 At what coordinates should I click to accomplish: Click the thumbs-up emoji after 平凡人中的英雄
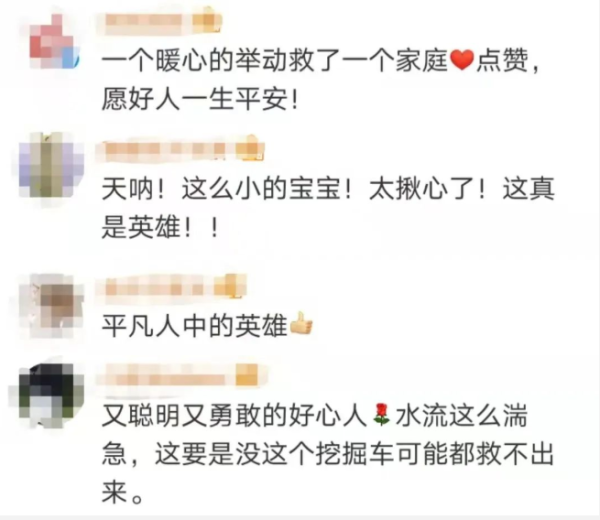coord(301,324)
